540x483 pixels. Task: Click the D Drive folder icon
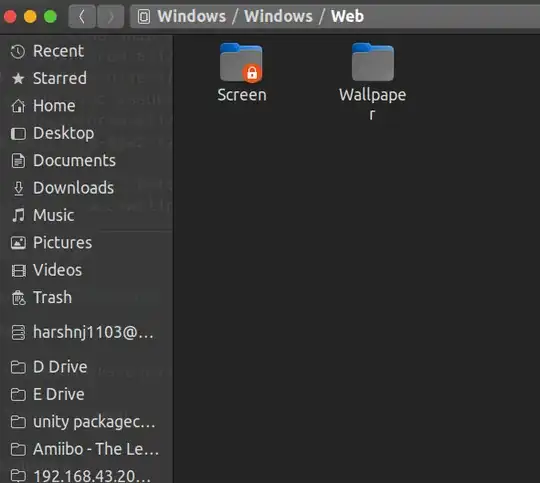[18, 367]
